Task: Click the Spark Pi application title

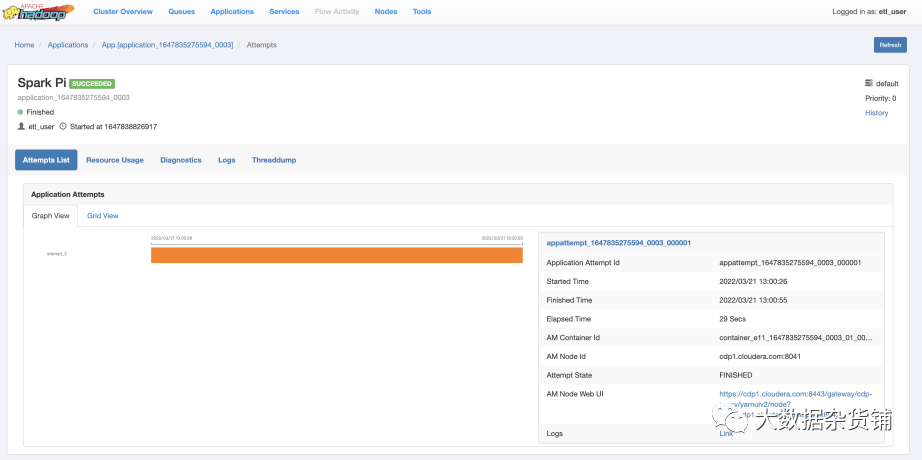Action: [42, 83]
